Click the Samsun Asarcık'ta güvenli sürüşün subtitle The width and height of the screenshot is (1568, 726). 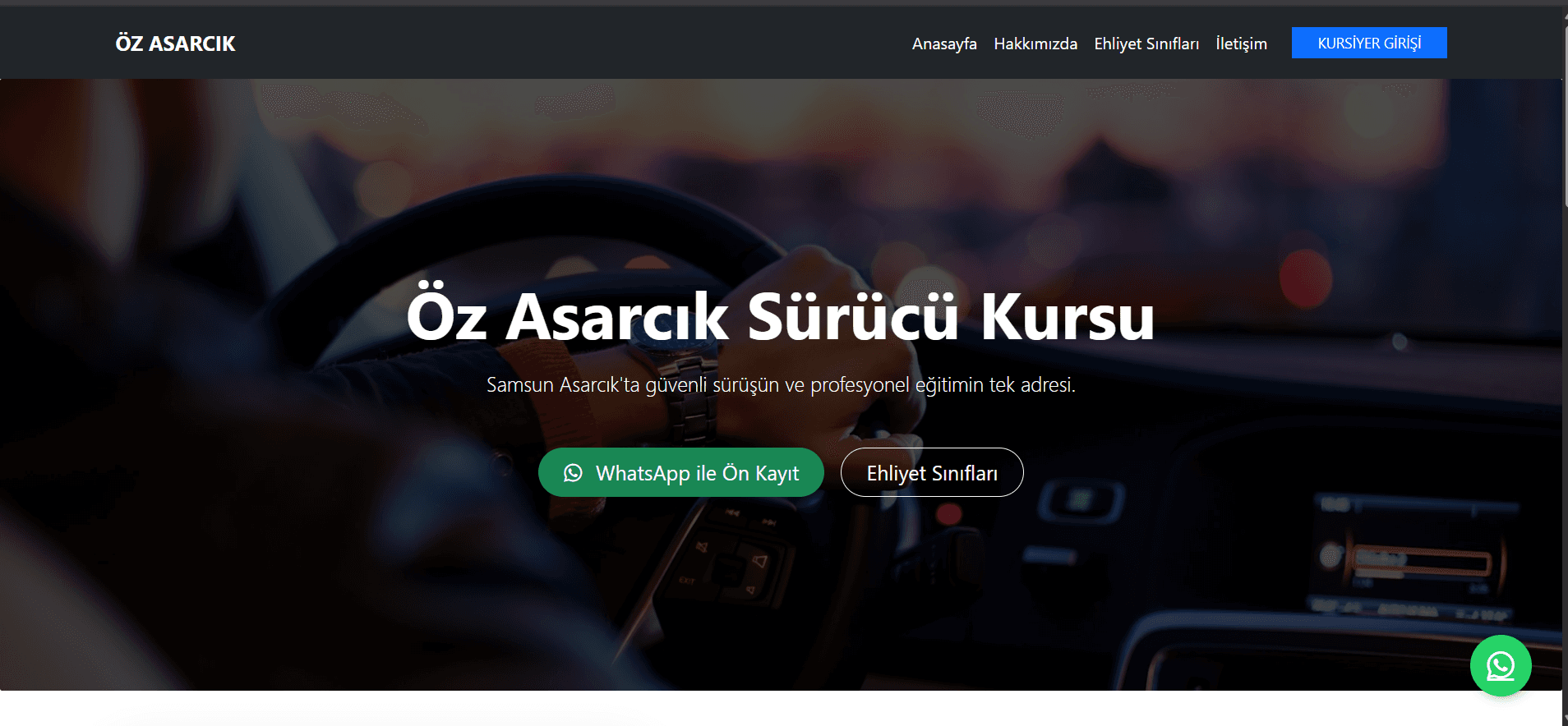pos(781,384)
